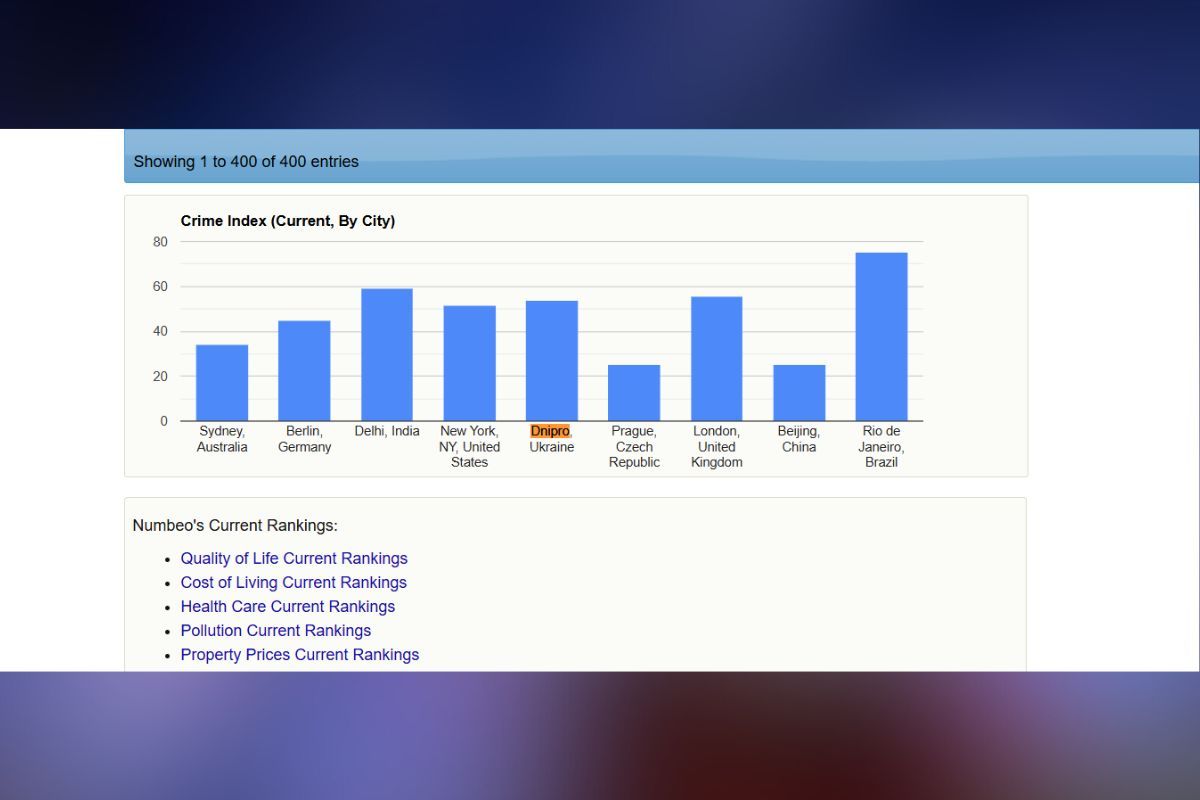Go to Health Care Current Rankings
This screenshot has height=800, width=1200.
pos(287,606)
